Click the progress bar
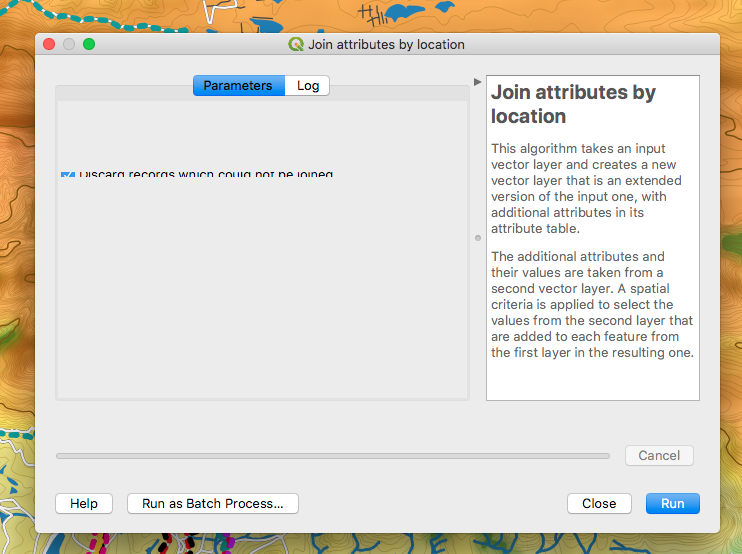The width and height of the screenshot is (742, 554). [333, 456]
